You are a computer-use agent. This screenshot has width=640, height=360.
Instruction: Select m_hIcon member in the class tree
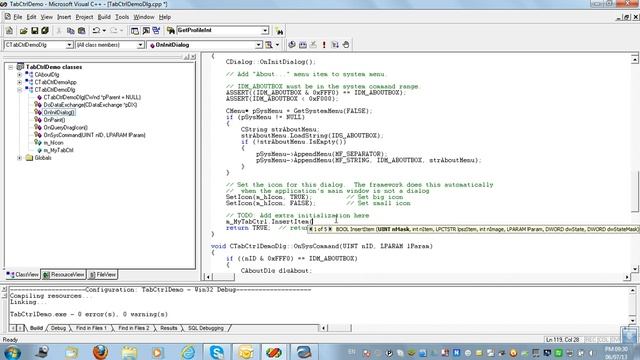(x=53, y=143)
